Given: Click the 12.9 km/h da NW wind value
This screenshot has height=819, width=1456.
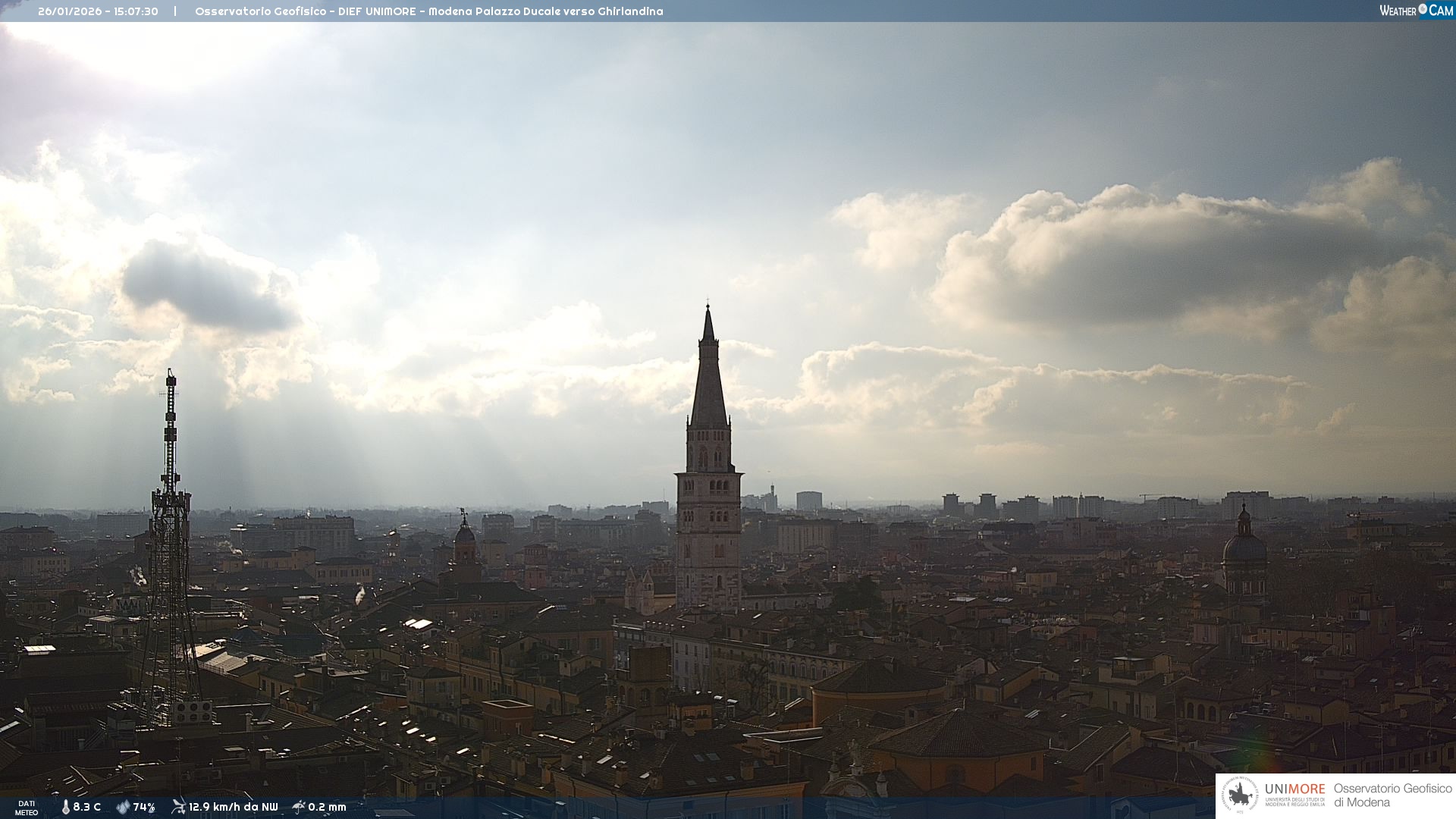Looking at the screenshot, I should point(234,807).
